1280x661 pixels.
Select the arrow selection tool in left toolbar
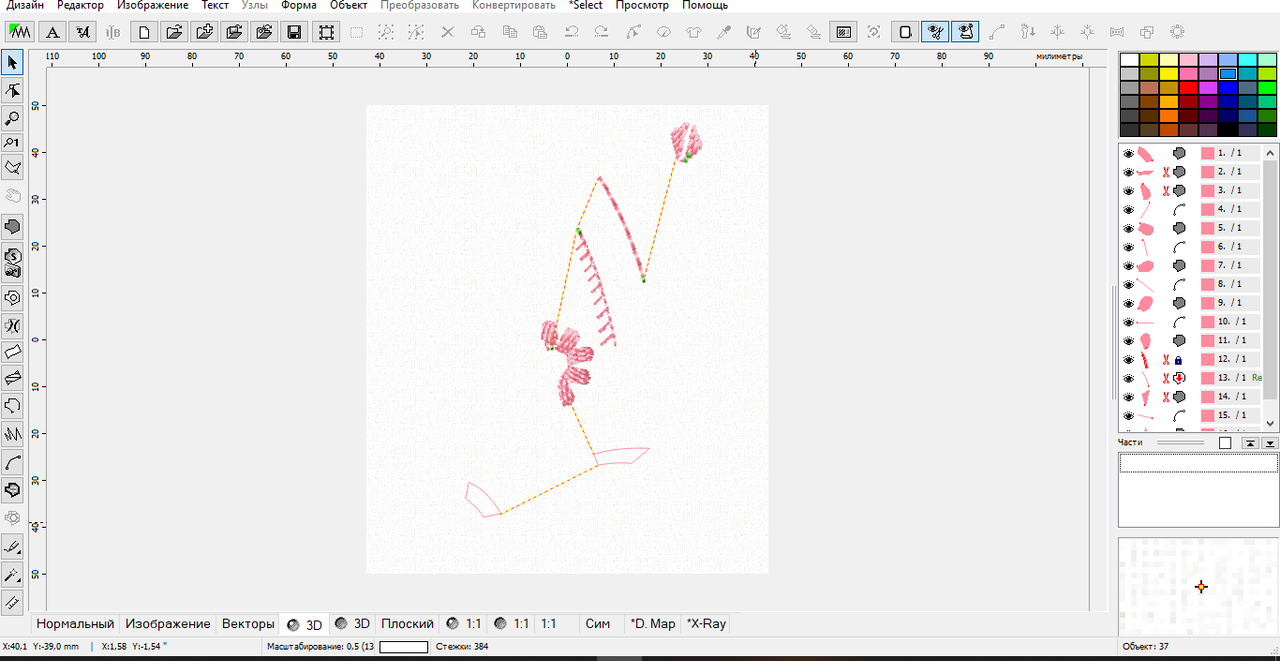coord(13,63)
